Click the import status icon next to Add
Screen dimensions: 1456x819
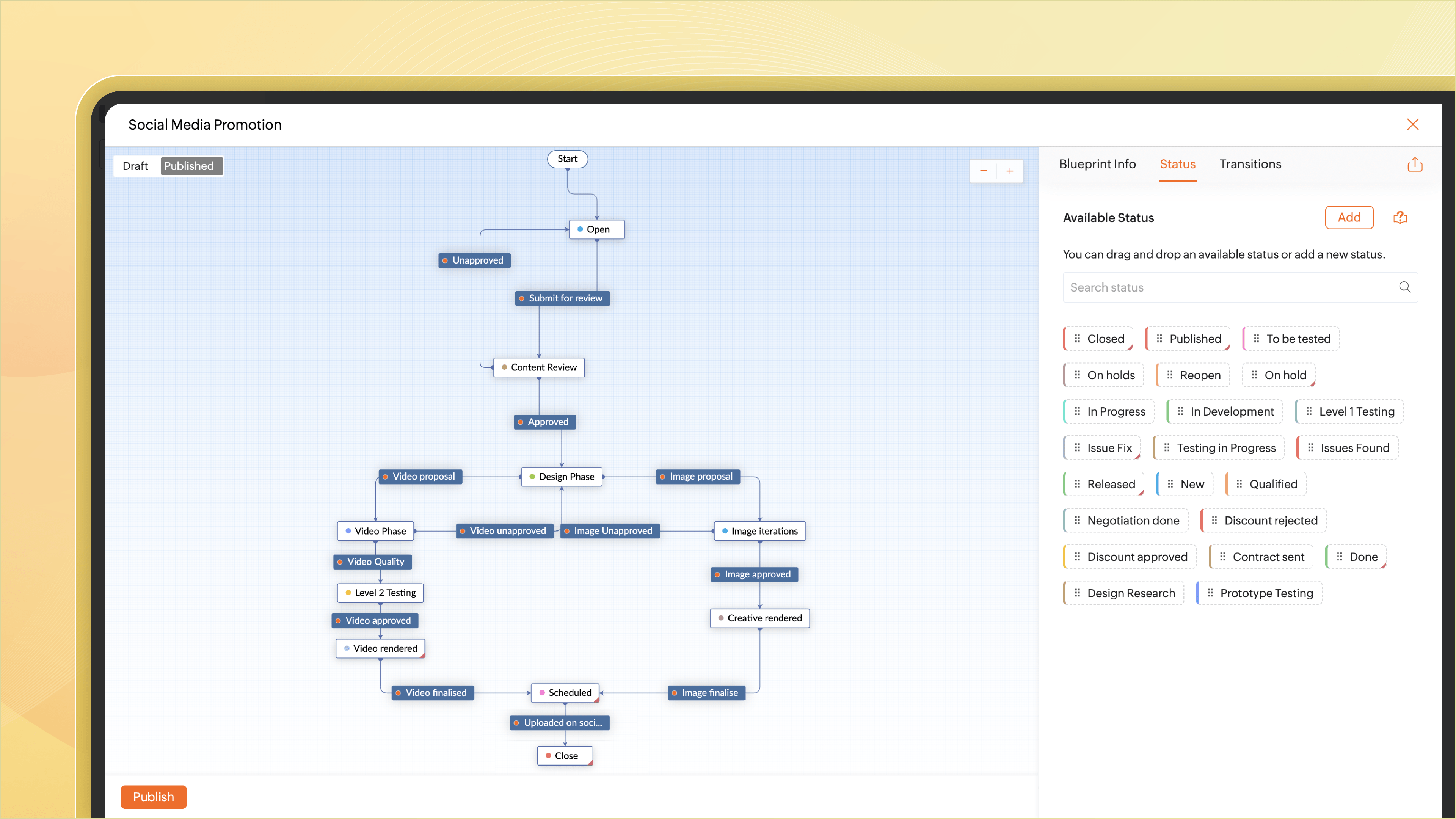pyautogui.click(x=1400, y=218)
